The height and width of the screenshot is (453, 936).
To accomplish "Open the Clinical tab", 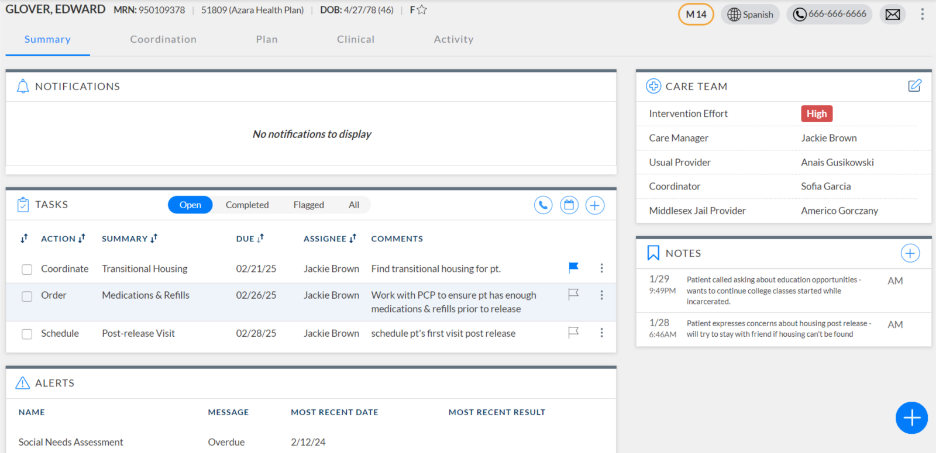I will click(355, 40).
